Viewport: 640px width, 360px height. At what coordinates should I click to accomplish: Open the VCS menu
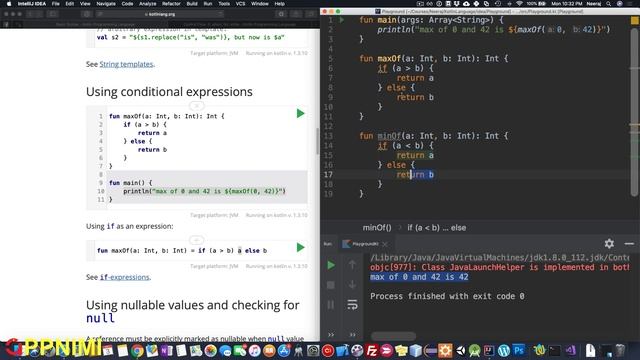240,4
